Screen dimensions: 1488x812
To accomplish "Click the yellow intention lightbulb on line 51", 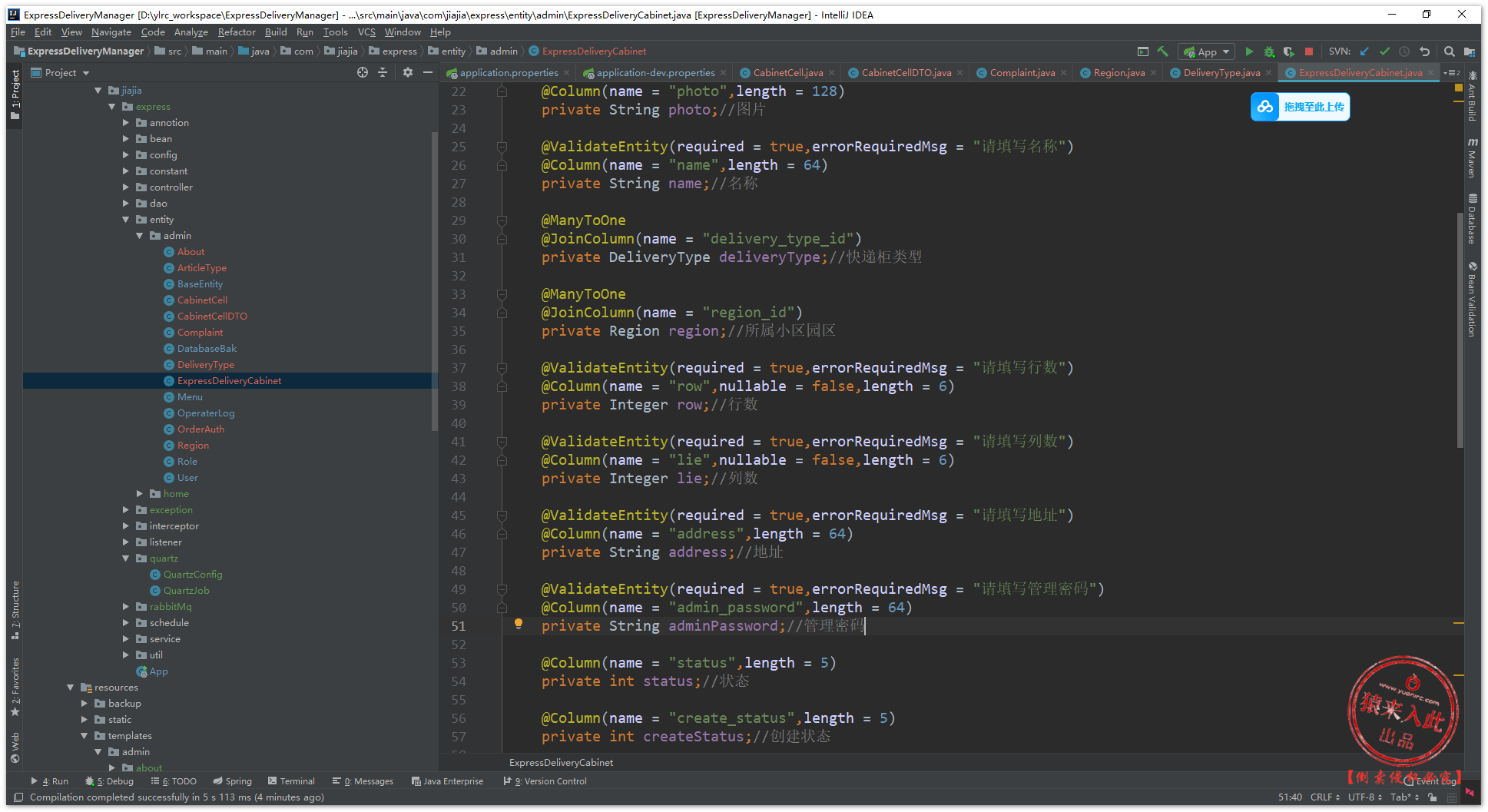I will (x=519, y=625).
